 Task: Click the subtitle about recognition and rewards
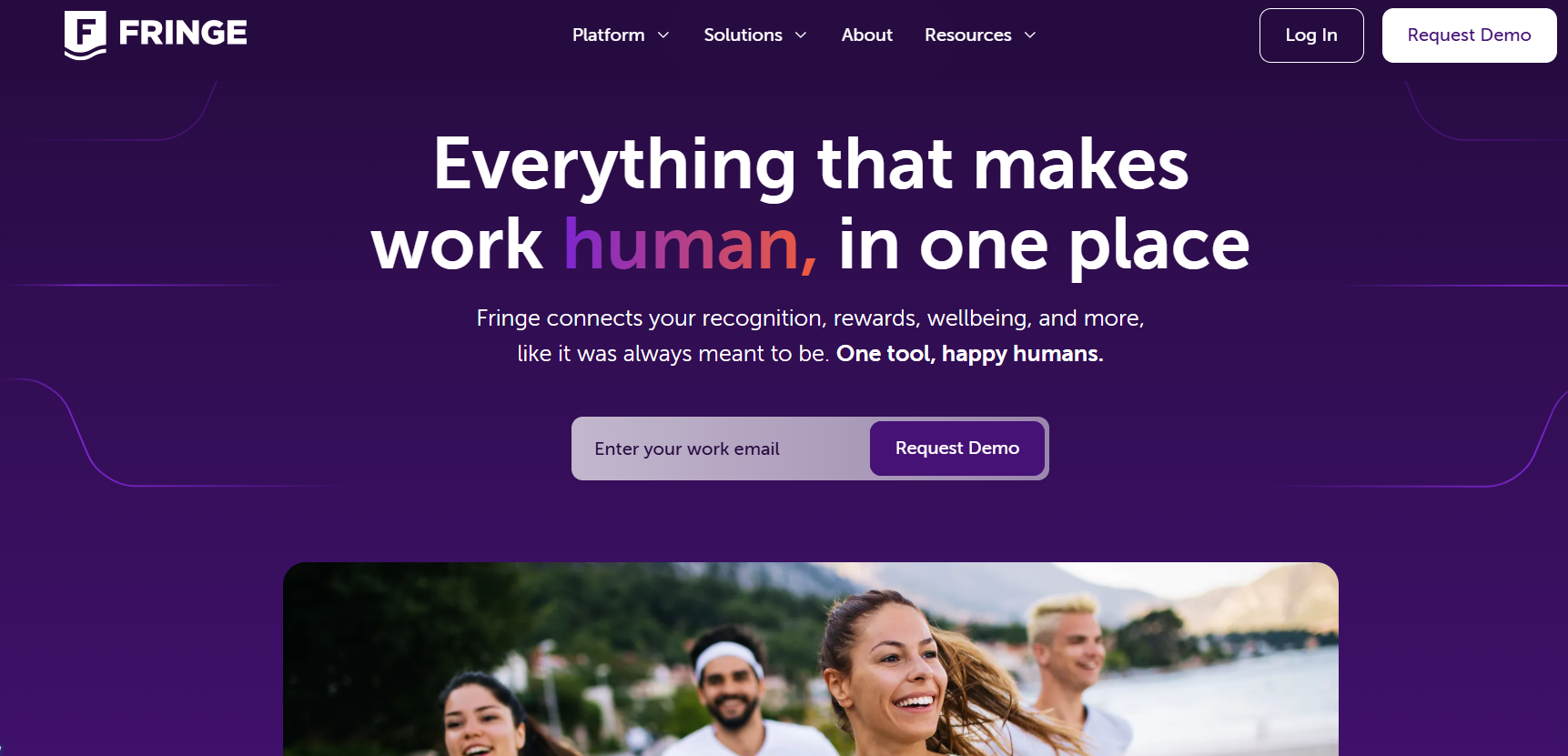[x=810, y=336]
